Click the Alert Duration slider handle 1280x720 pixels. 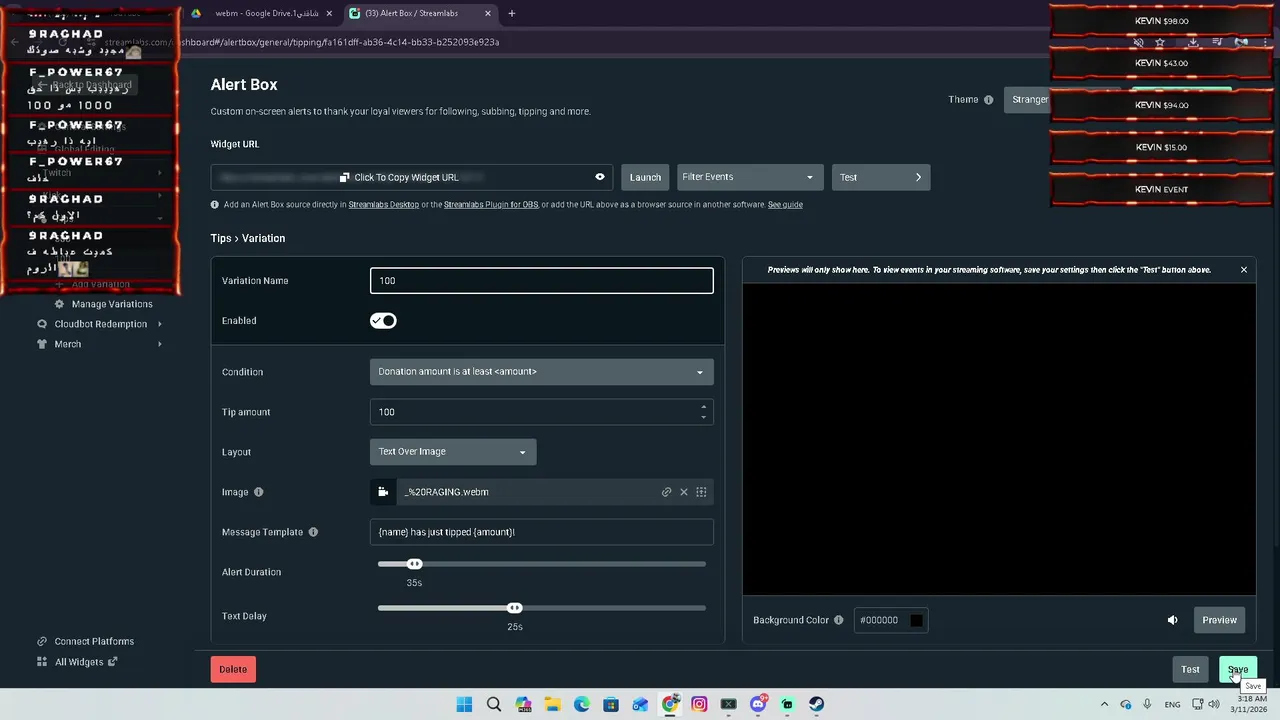click(414, 564)
